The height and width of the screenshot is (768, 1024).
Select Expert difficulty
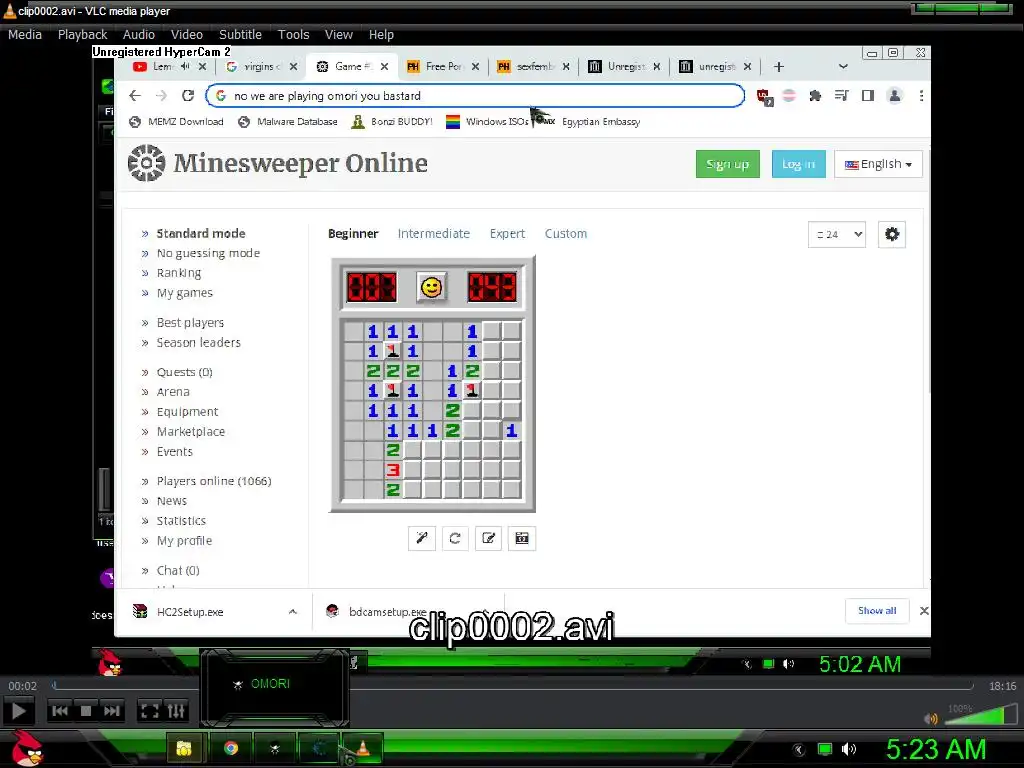coord(507,234)
